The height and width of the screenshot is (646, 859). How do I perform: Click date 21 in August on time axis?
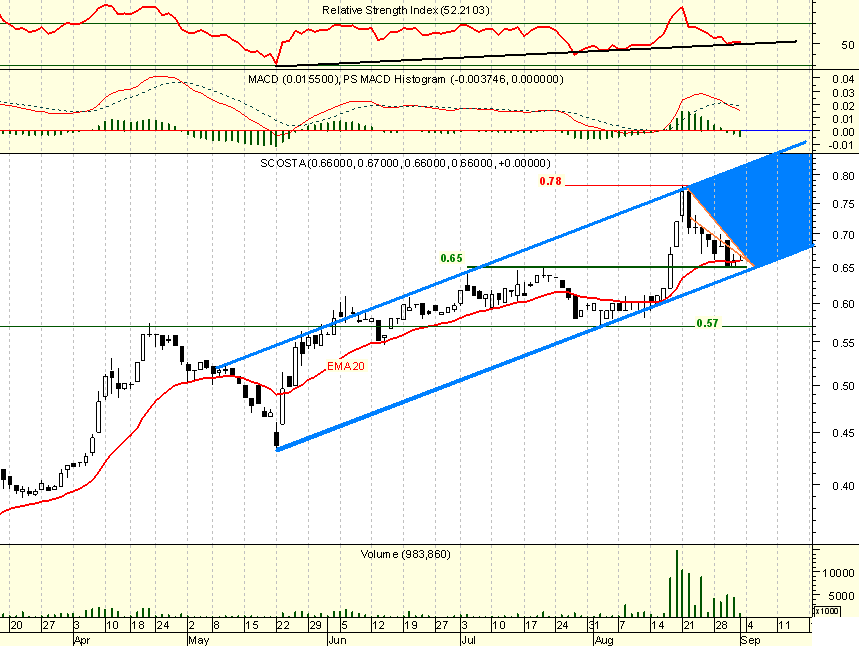click(x=689, y=625)
